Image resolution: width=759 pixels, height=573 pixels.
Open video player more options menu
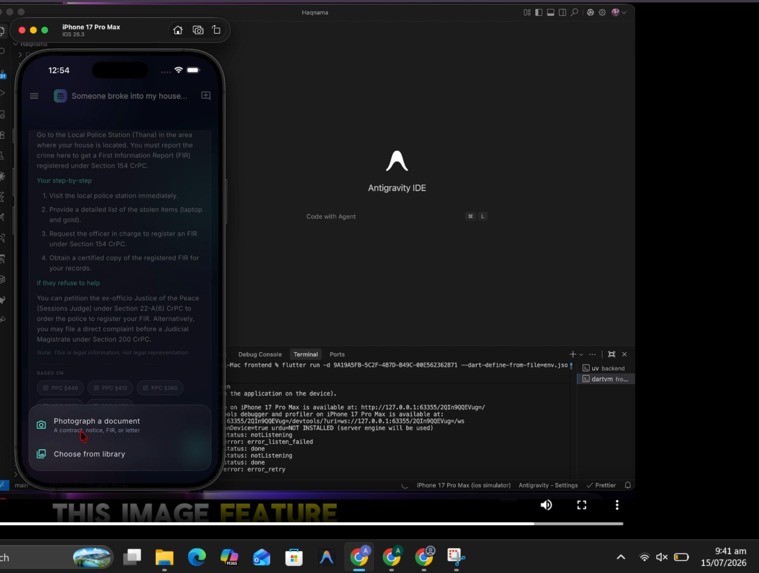[617, 505]
